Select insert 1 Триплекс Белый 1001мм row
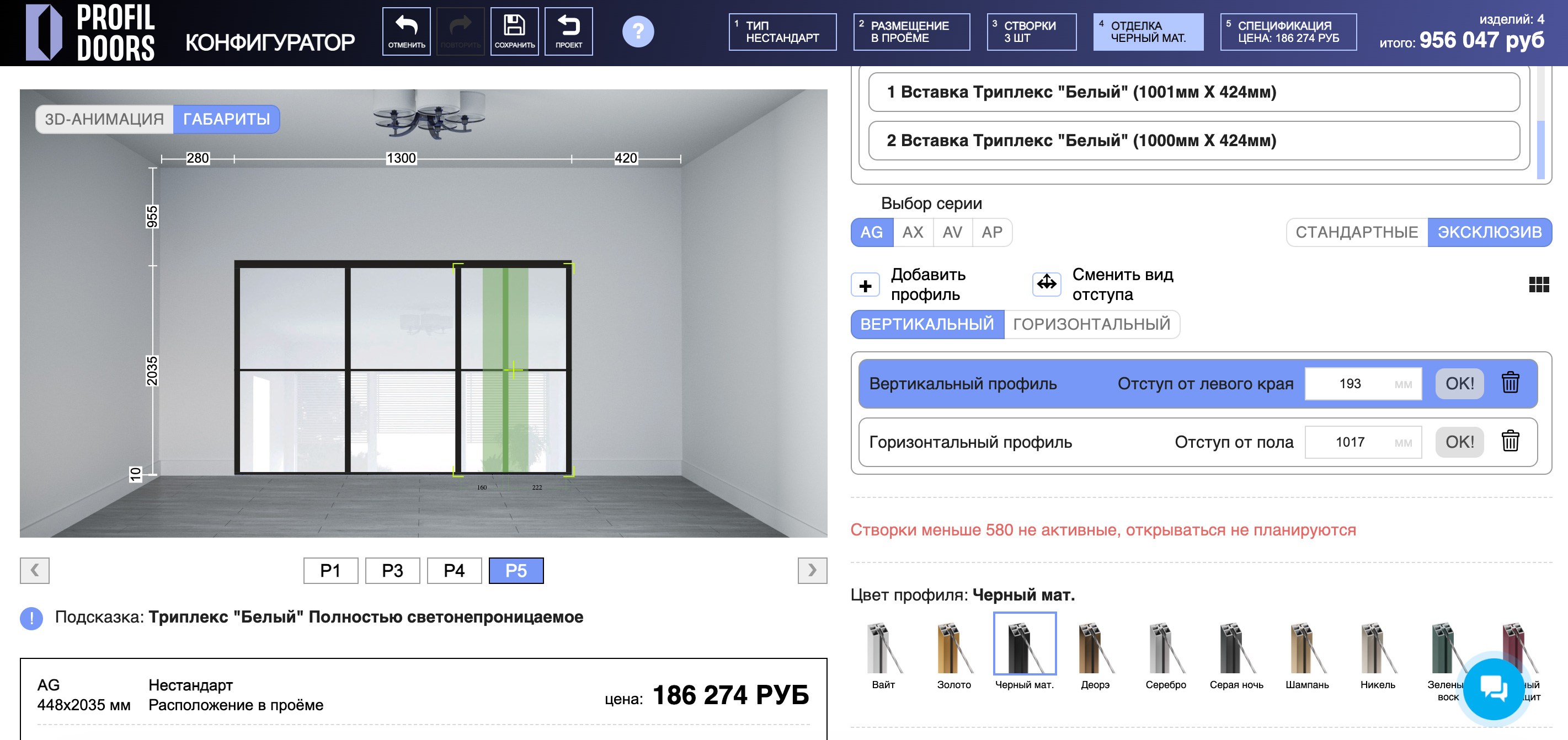1568x740 pixels. 1193,92
